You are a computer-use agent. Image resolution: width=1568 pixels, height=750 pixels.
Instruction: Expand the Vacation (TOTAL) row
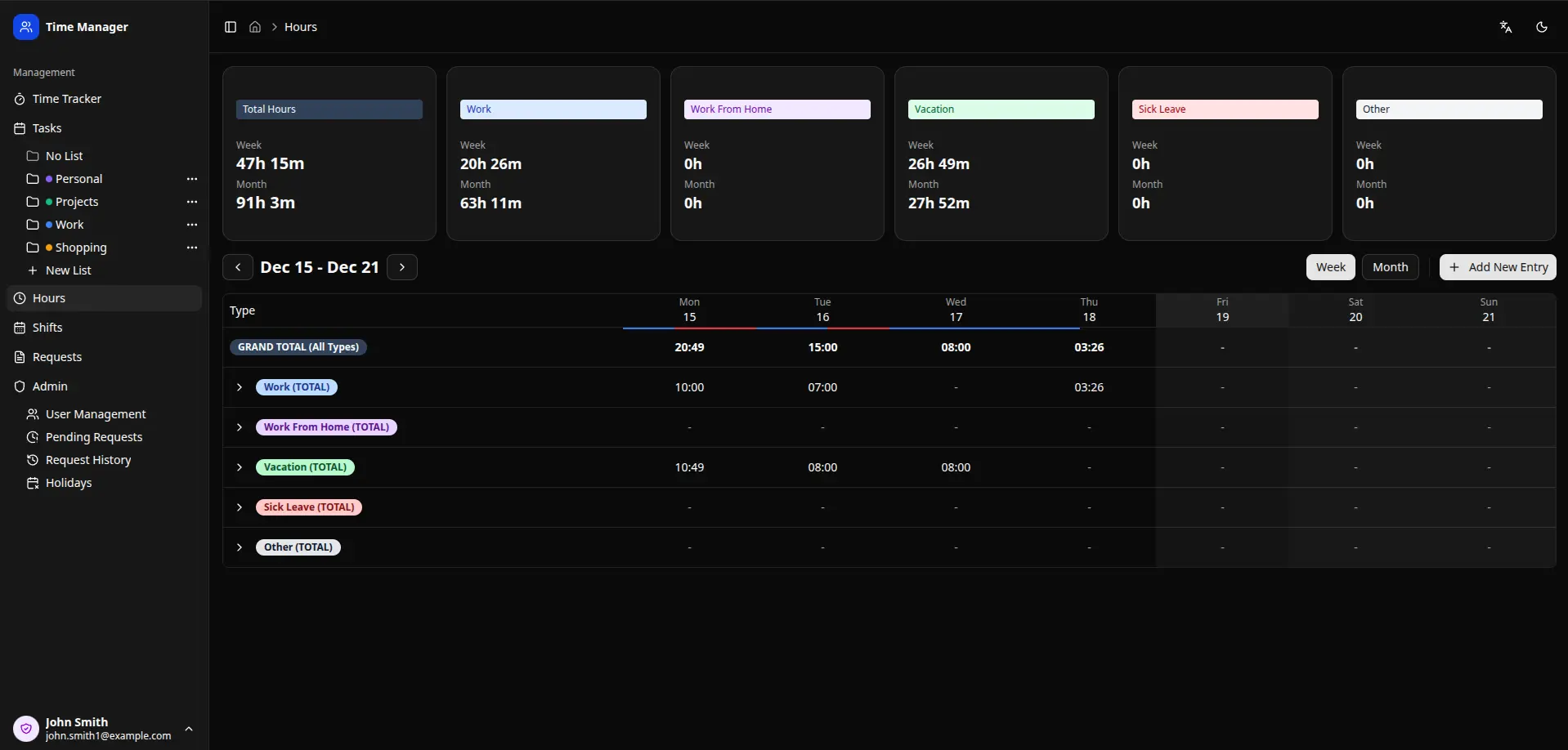pos(239,467)
